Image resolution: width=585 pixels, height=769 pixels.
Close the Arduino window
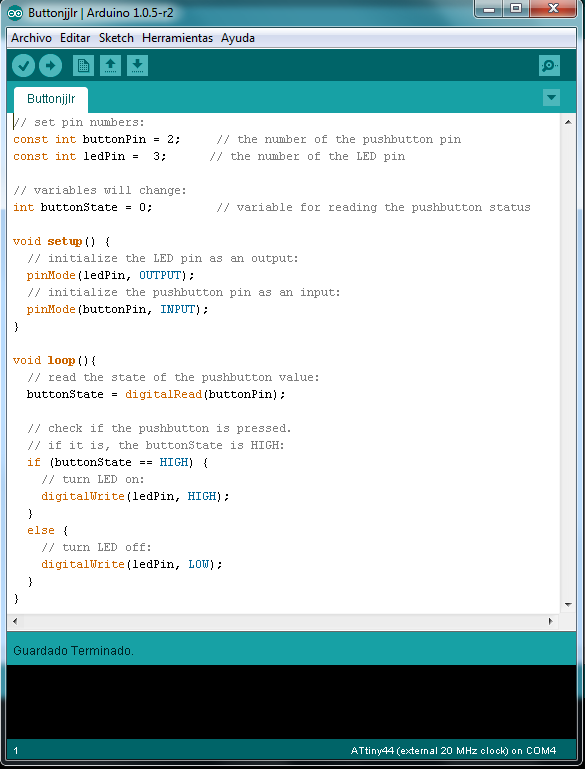tap(553, 8)
